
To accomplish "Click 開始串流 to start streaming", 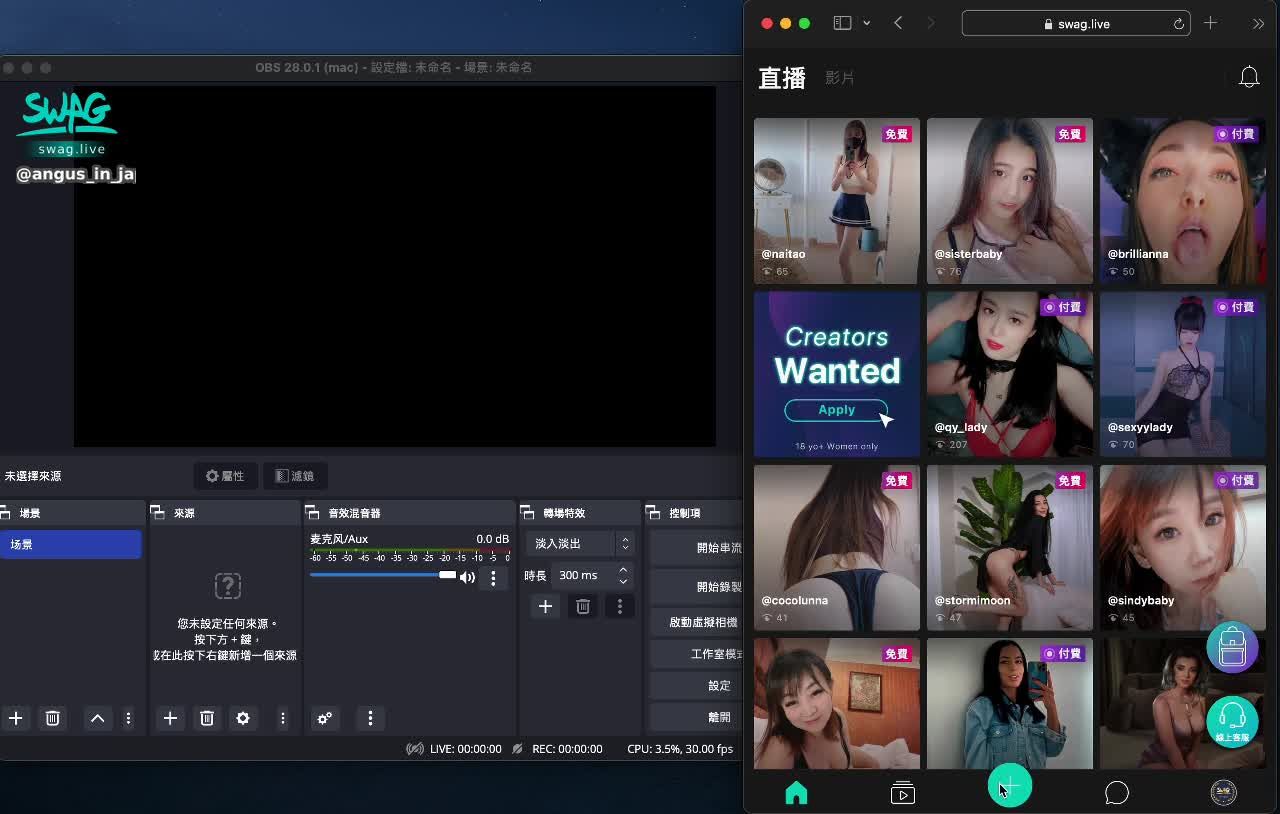I will (696, 548).
